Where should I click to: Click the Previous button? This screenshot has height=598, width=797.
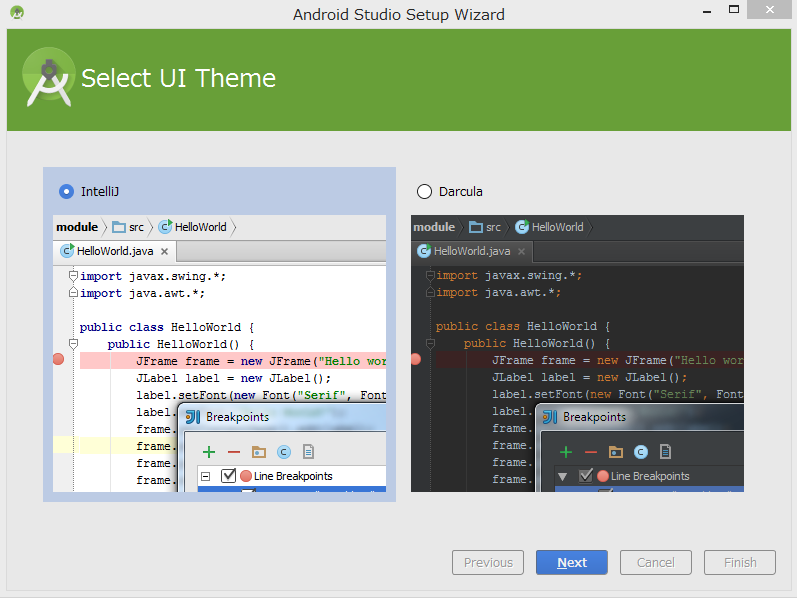pyautogui.click(x=488, y=562)
